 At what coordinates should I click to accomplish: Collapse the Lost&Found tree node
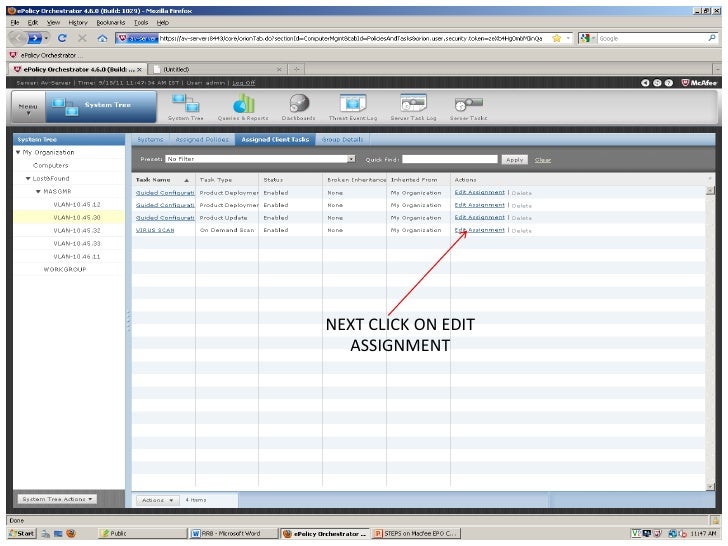coord(28,178)
